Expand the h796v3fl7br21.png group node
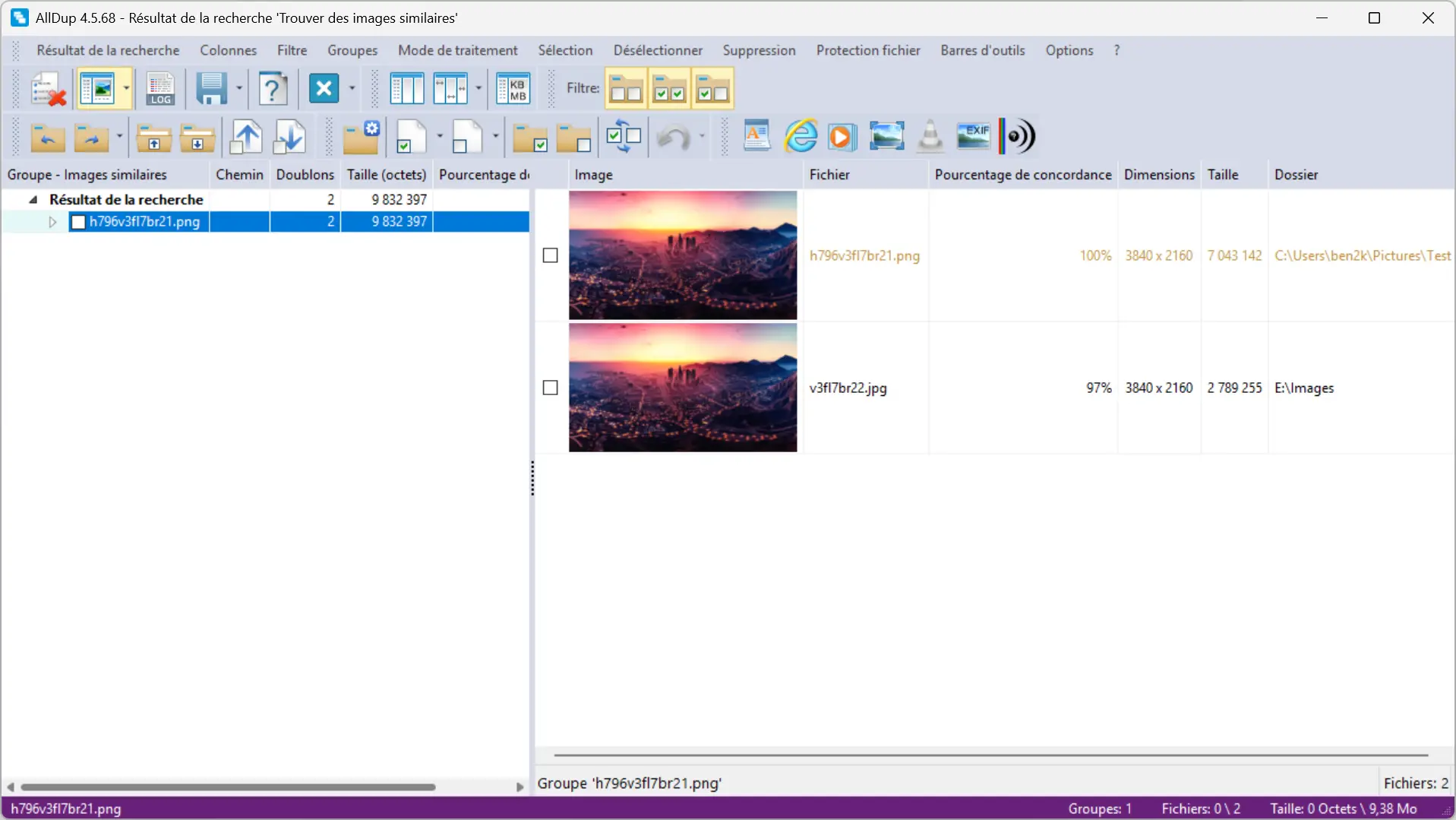The width and height of the screenshot is (1456, 820). click(x=52, y=222)
